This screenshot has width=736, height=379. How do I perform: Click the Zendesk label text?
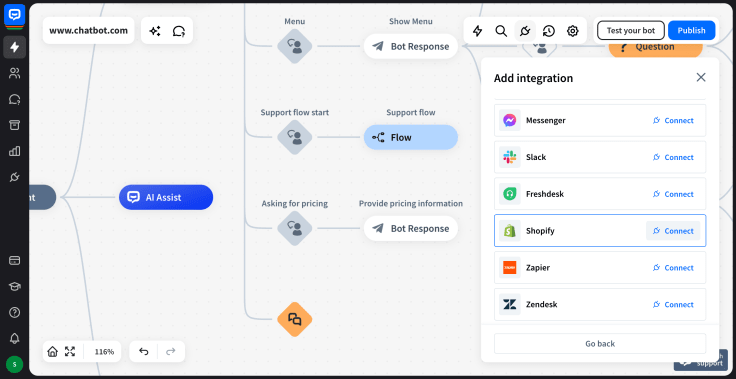[x=542, y=304]
